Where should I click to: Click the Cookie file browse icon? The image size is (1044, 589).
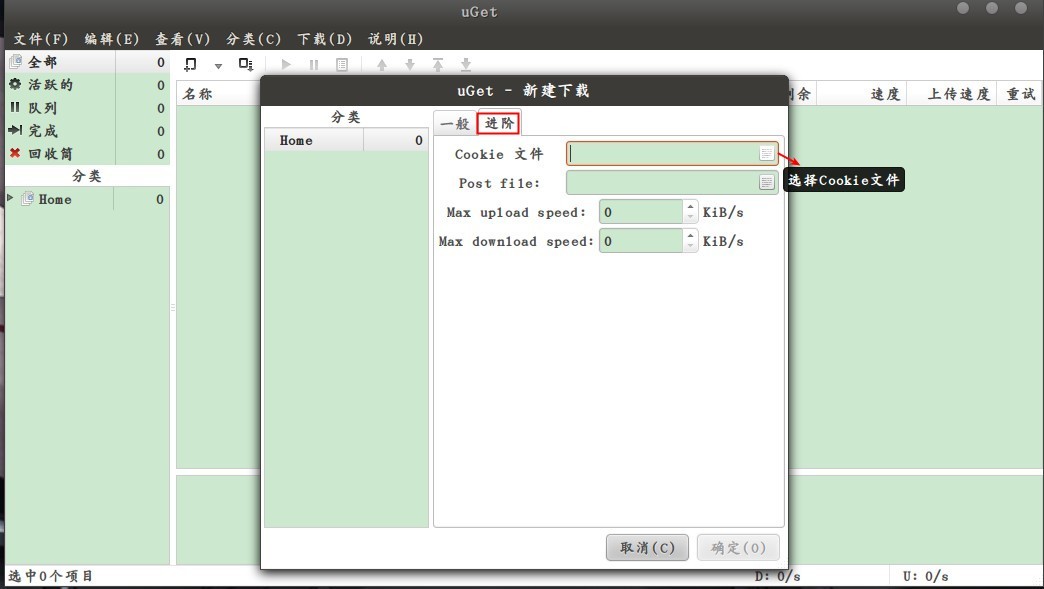click(767, 154)
